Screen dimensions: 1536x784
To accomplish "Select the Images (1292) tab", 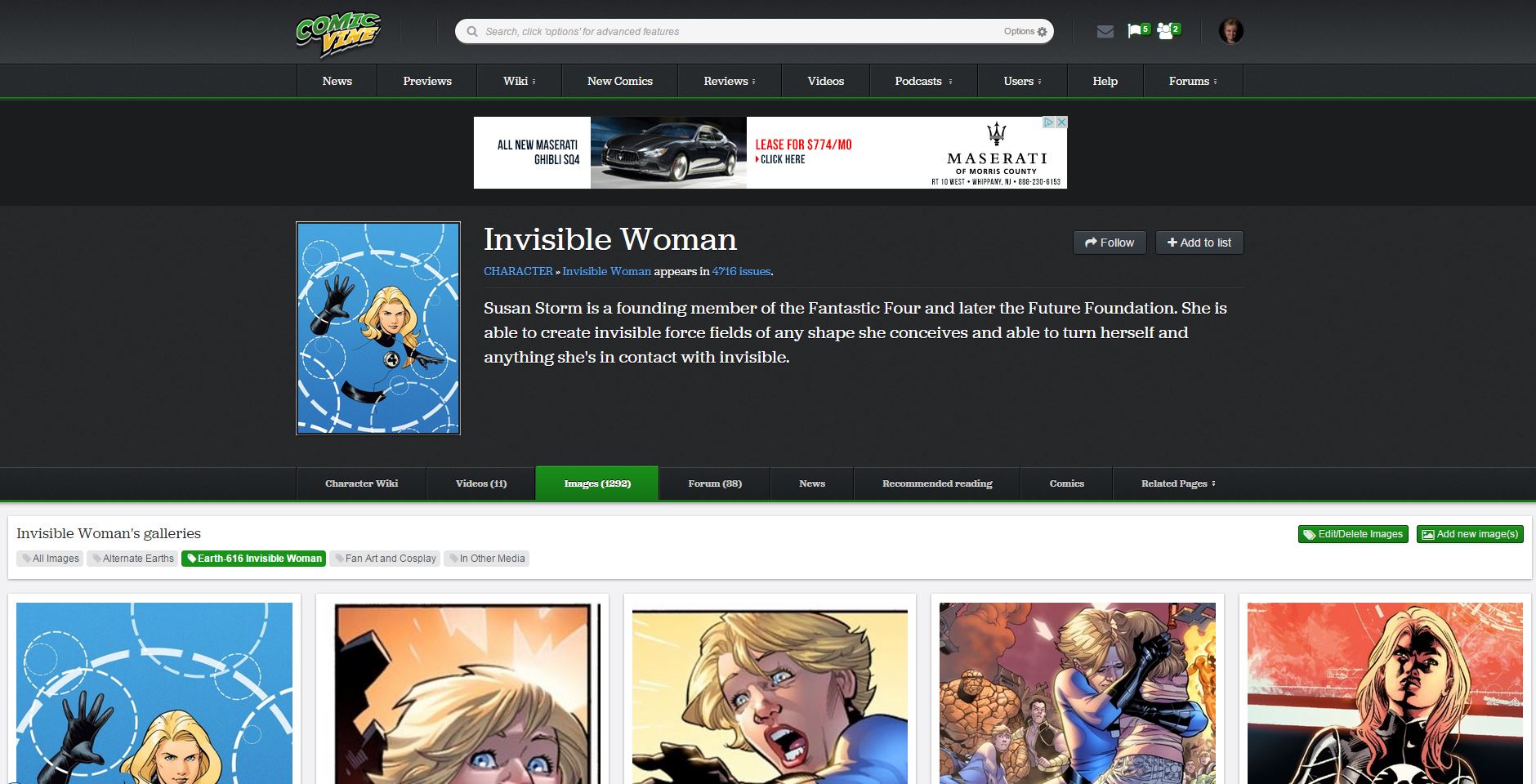I will pos(597,483).
